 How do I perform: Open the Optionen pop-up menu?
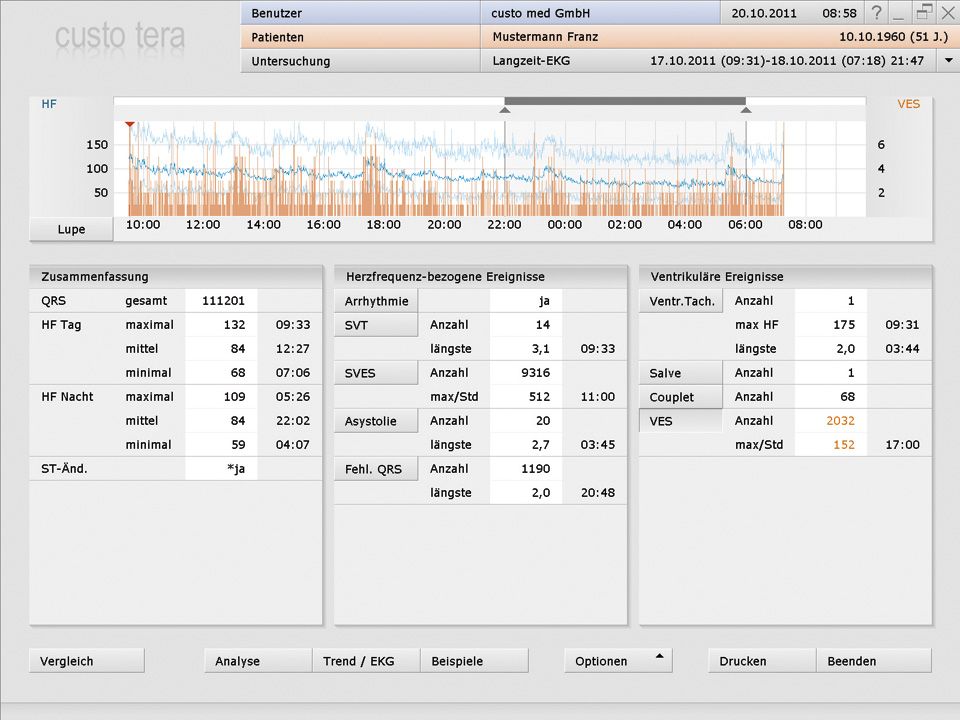(x=617, y=661)
